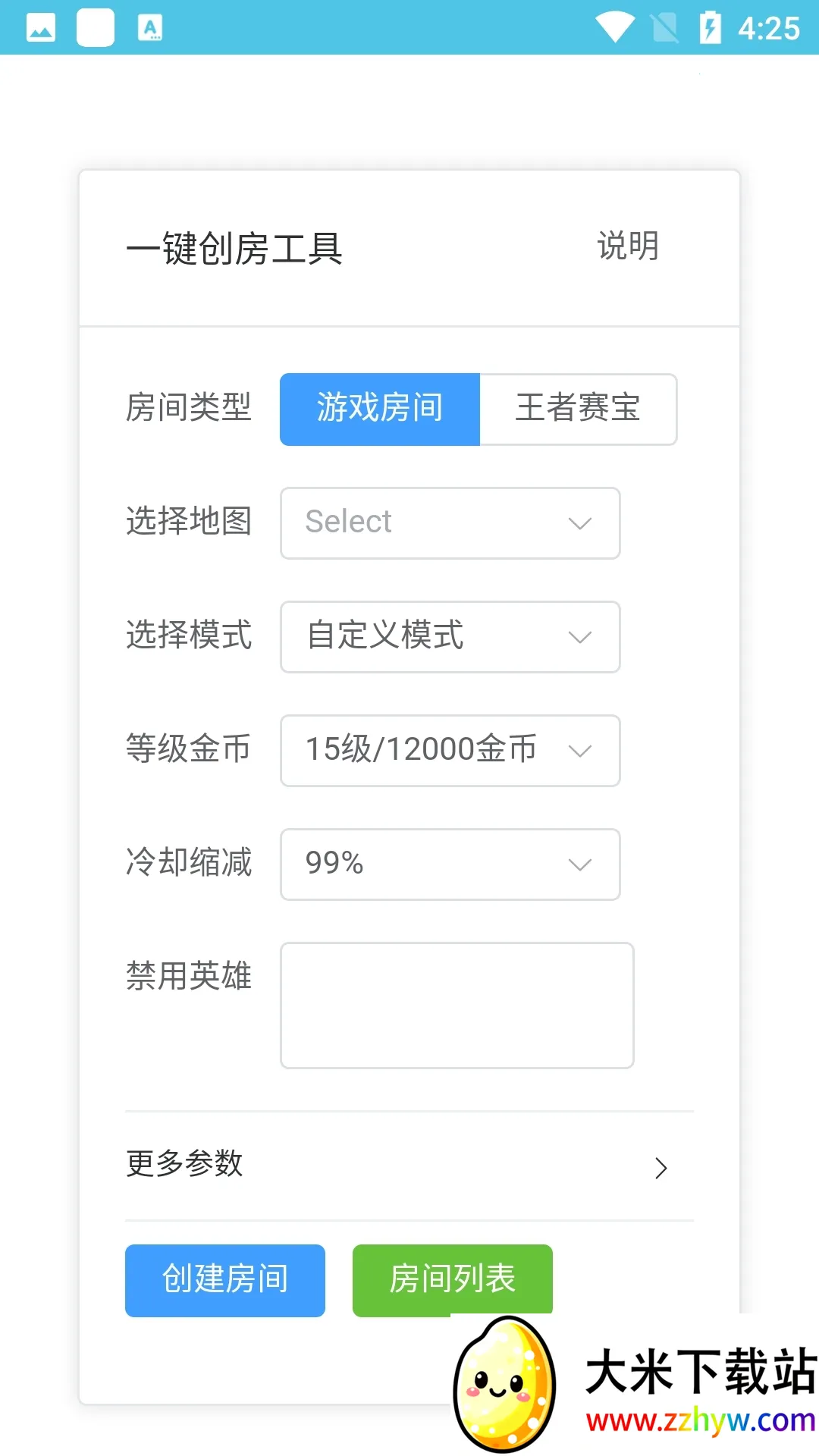Open the 15级/12000金币 level dropdown
Image resolution: width=819 pixels, height=1456 pixels.
450,751
